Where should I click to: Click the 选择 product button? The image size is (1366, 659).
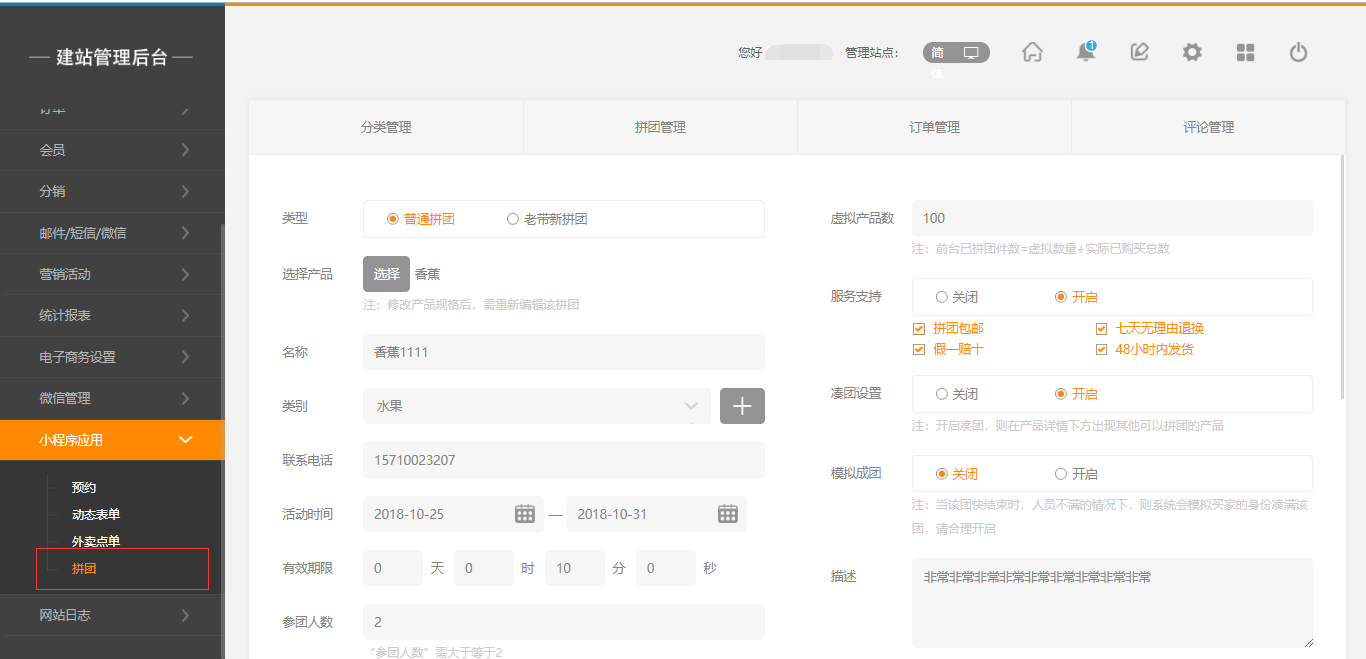point(386,274)
